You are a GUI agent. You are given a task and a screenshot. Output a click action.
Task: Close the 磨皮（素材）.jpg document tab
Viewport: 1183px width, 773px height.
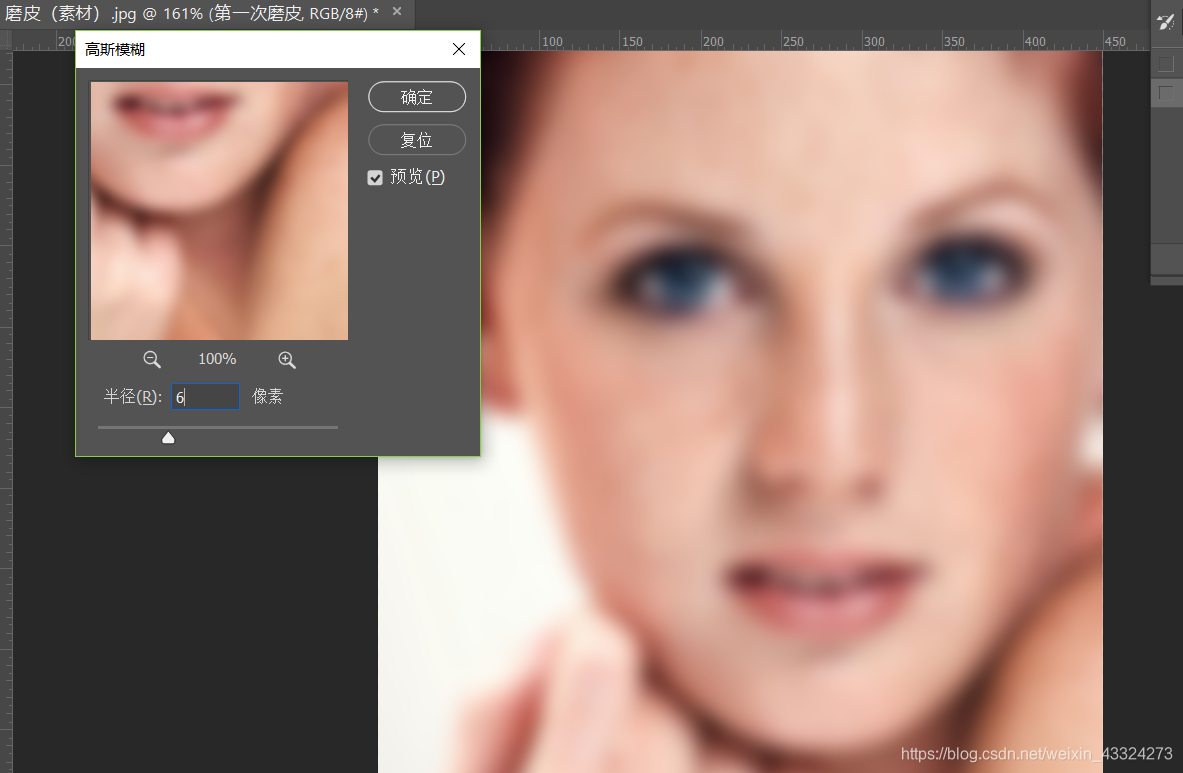click(397, 11)
